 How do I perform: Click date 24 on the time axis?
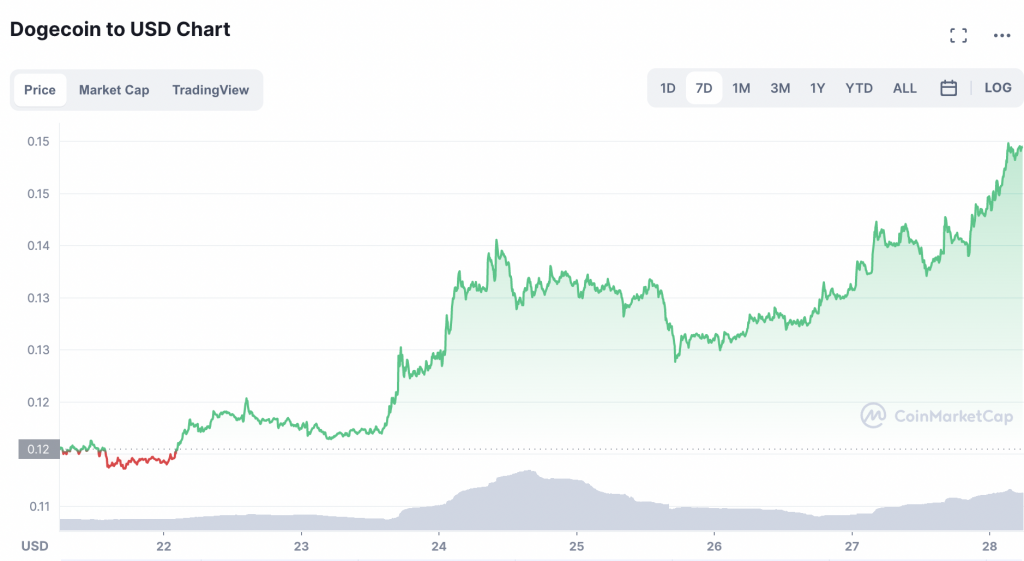pos(438,546)
